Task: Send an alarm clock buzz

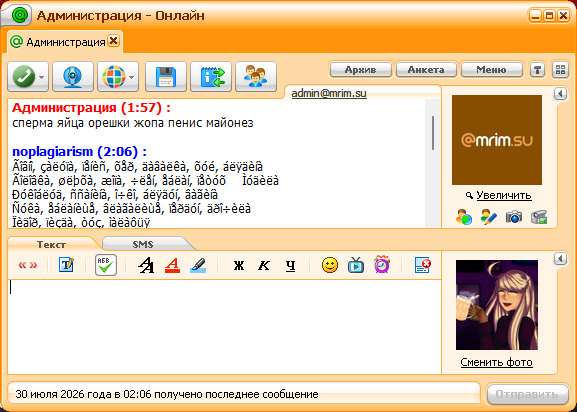Action: [x=382, y=264]
